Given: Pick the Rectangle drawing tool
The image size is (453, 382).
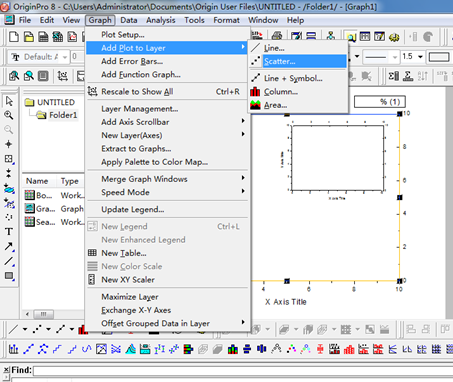Looking at the screenshot, I should coord(9,276).
